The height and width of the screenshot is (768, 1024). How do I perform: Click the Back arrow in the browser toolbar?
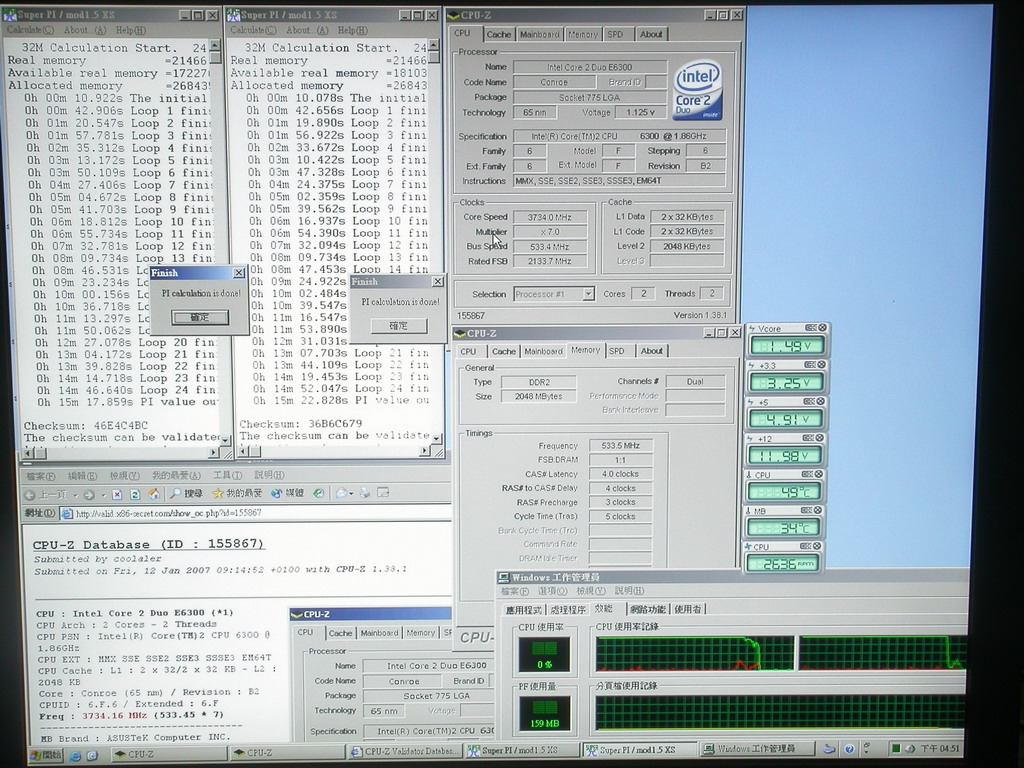click(30, 494)
